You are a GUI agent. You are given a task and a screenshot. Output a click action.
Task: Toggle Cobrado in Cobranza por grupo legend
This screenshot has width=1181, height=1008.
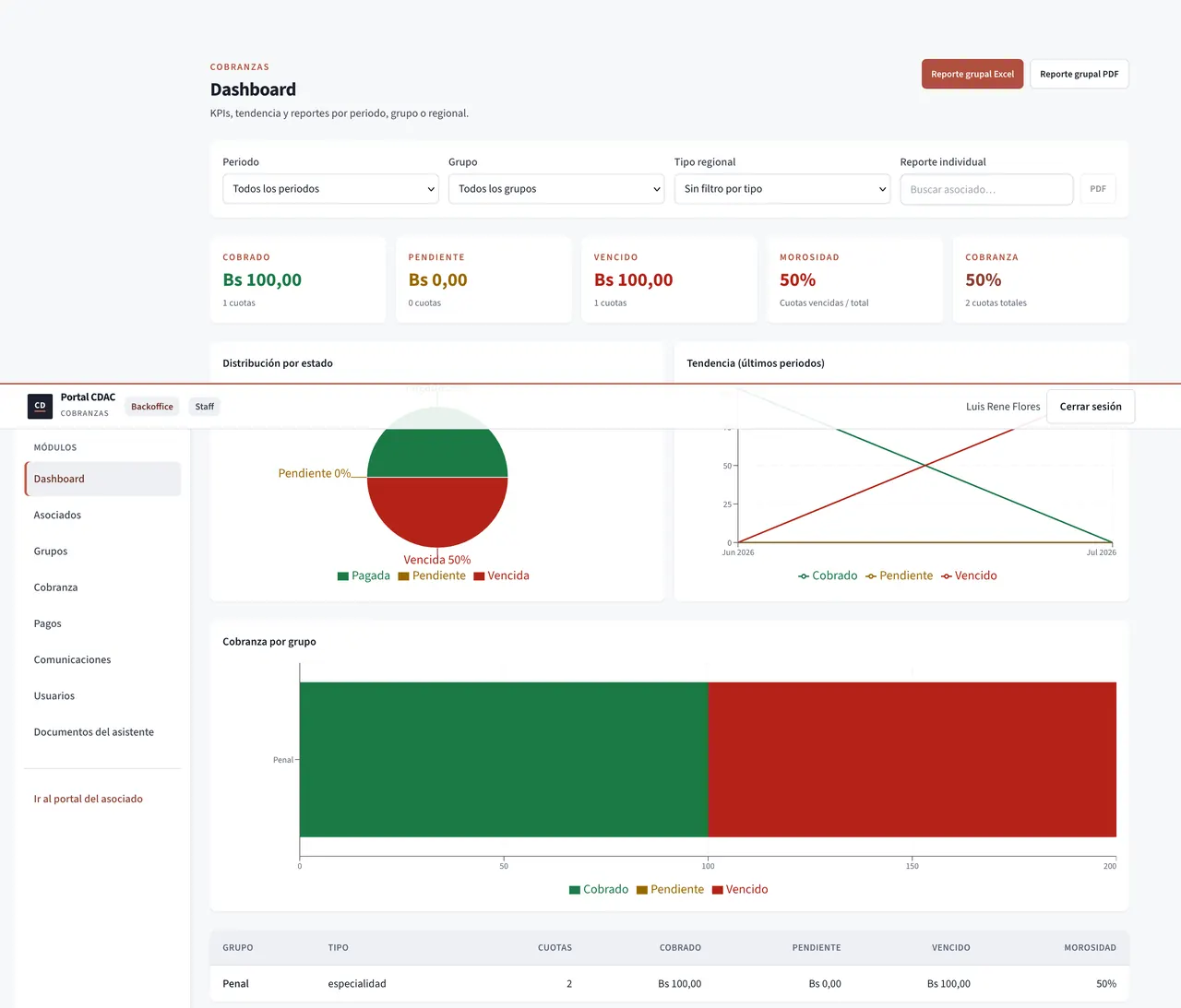coord(599,889)
